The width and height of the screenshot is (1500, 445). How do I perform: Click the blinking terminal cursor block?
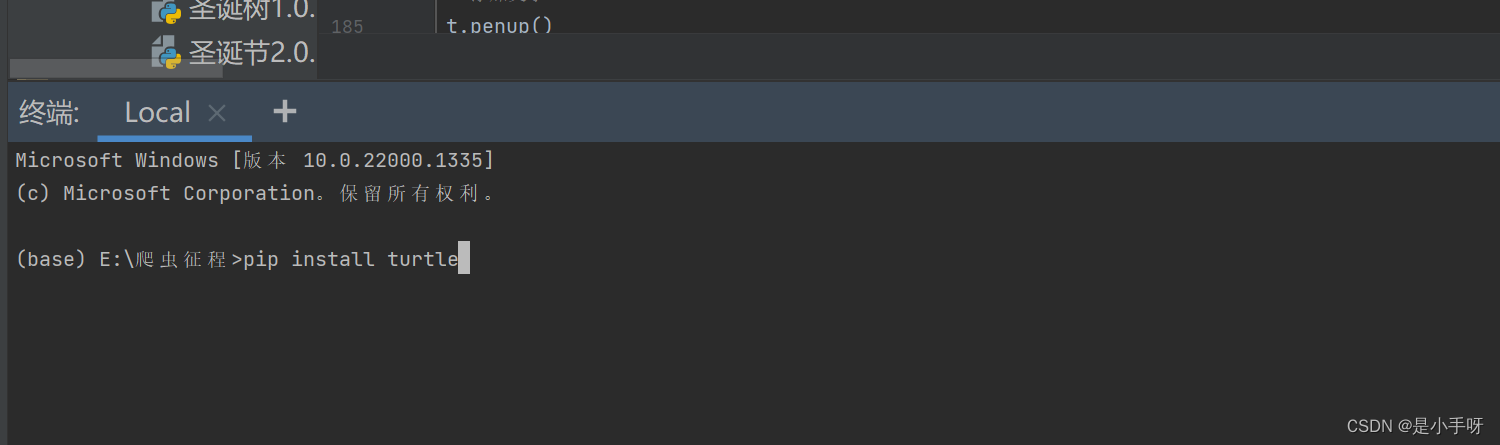coord(464,260)
